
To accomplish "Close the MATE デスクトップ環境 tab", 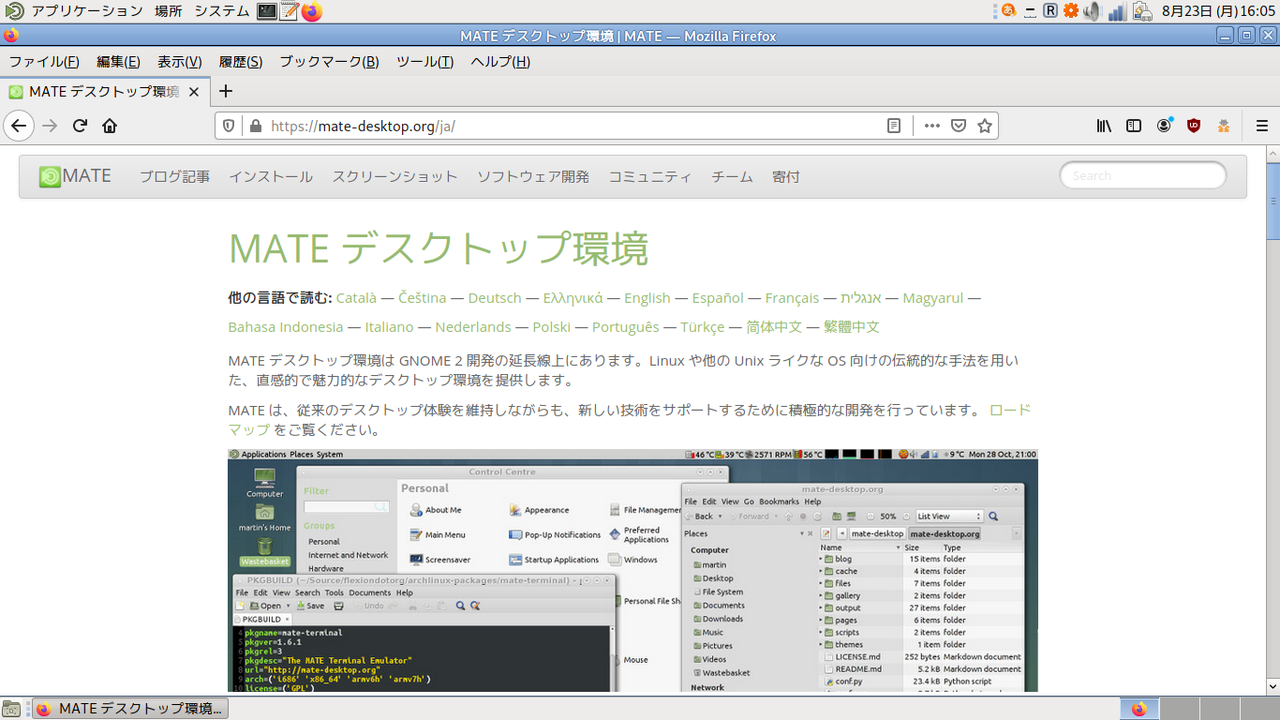I will pos(194,92).
